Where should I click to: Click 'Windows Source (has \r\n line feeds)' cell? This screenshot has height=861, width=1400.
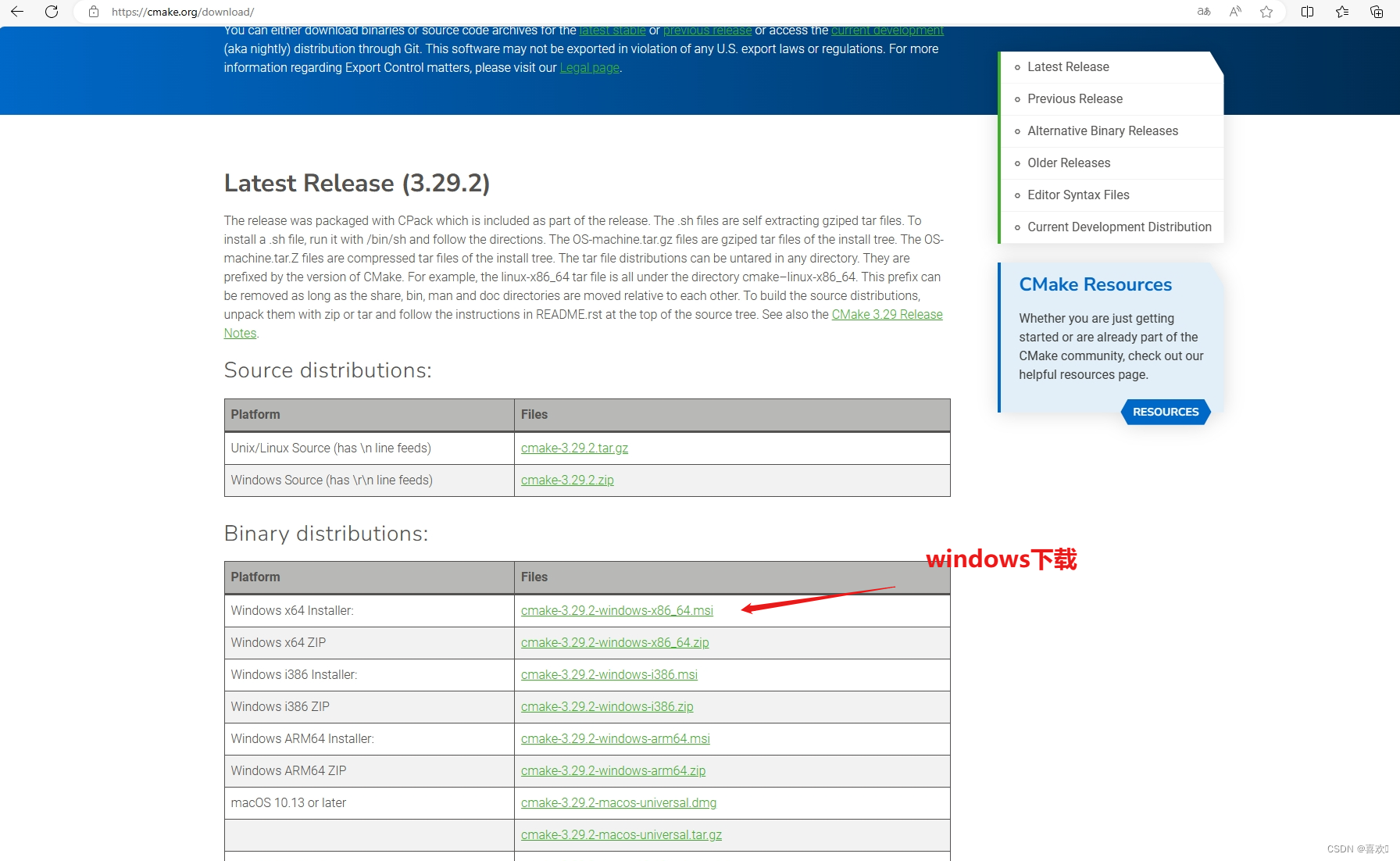pos(369,481)
